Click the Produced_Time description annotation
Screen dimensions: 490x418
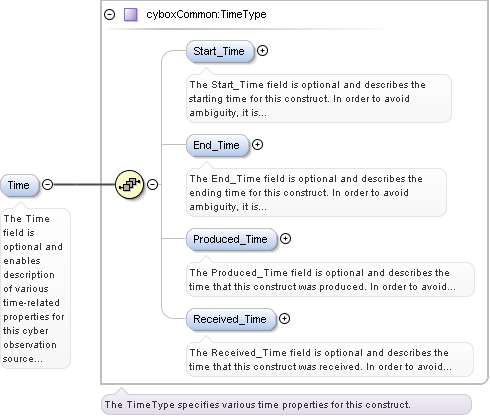[330, 280]
